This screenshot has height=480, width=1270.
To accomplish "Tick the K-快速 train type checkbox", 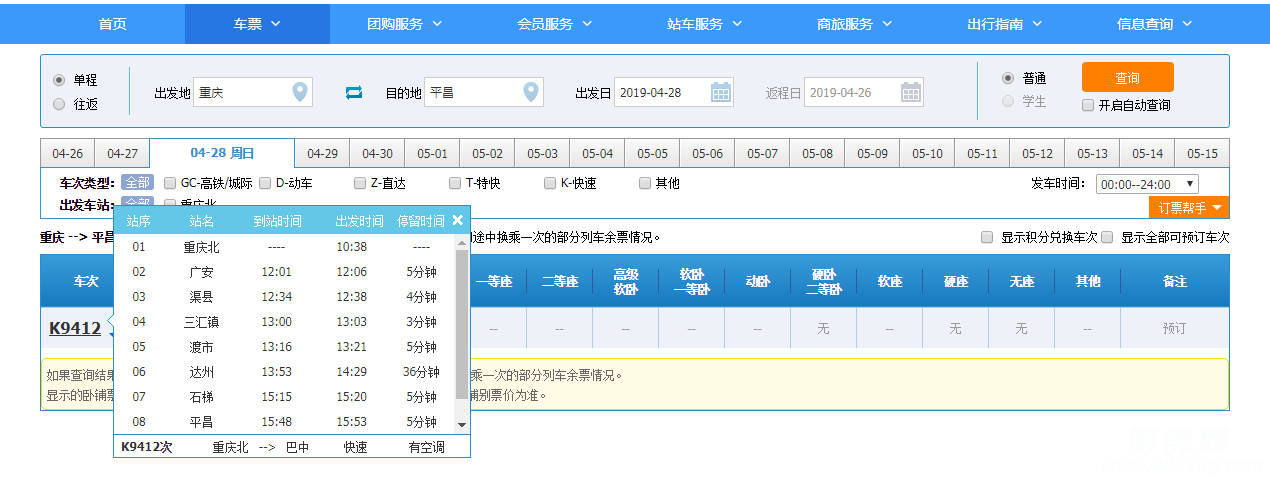I will [x=550, y=183].
